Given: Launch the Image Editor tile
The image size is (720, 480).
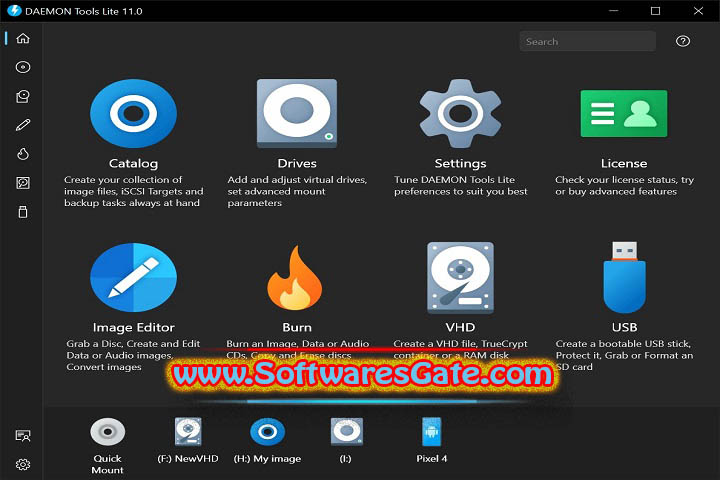Looking at the screenshot, I should coord(133,277).
